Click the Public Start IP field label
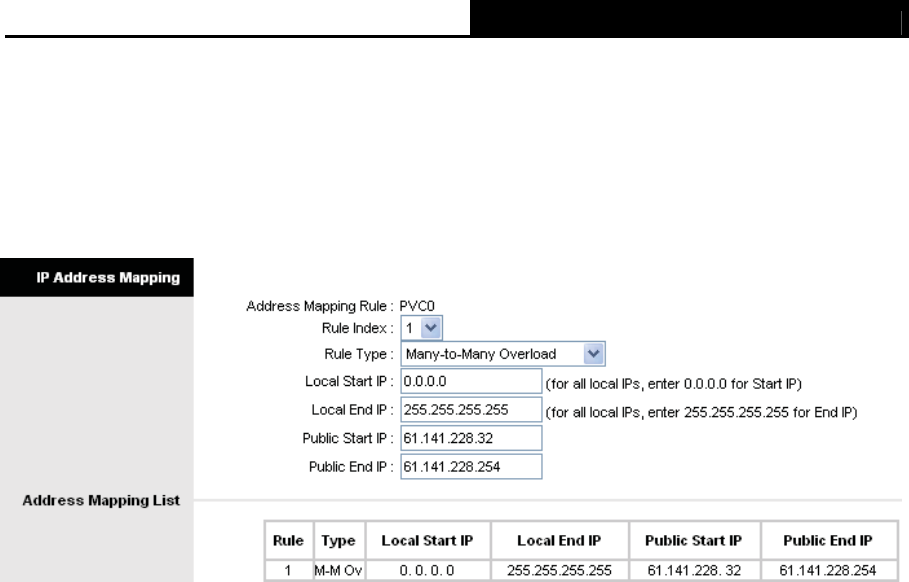 (x=348, y=438)
